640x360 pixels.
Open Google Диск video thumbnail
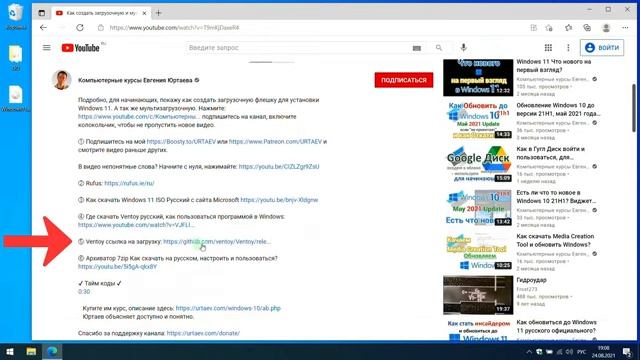[478, 164]
